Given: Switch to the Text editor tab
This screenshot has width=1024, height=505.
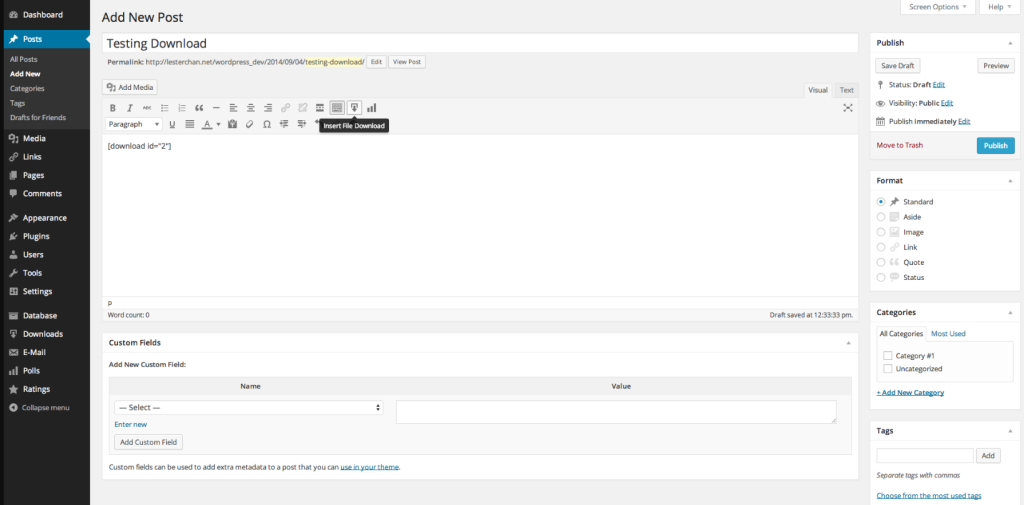Looking at the screenshot, I should (846, 90).
